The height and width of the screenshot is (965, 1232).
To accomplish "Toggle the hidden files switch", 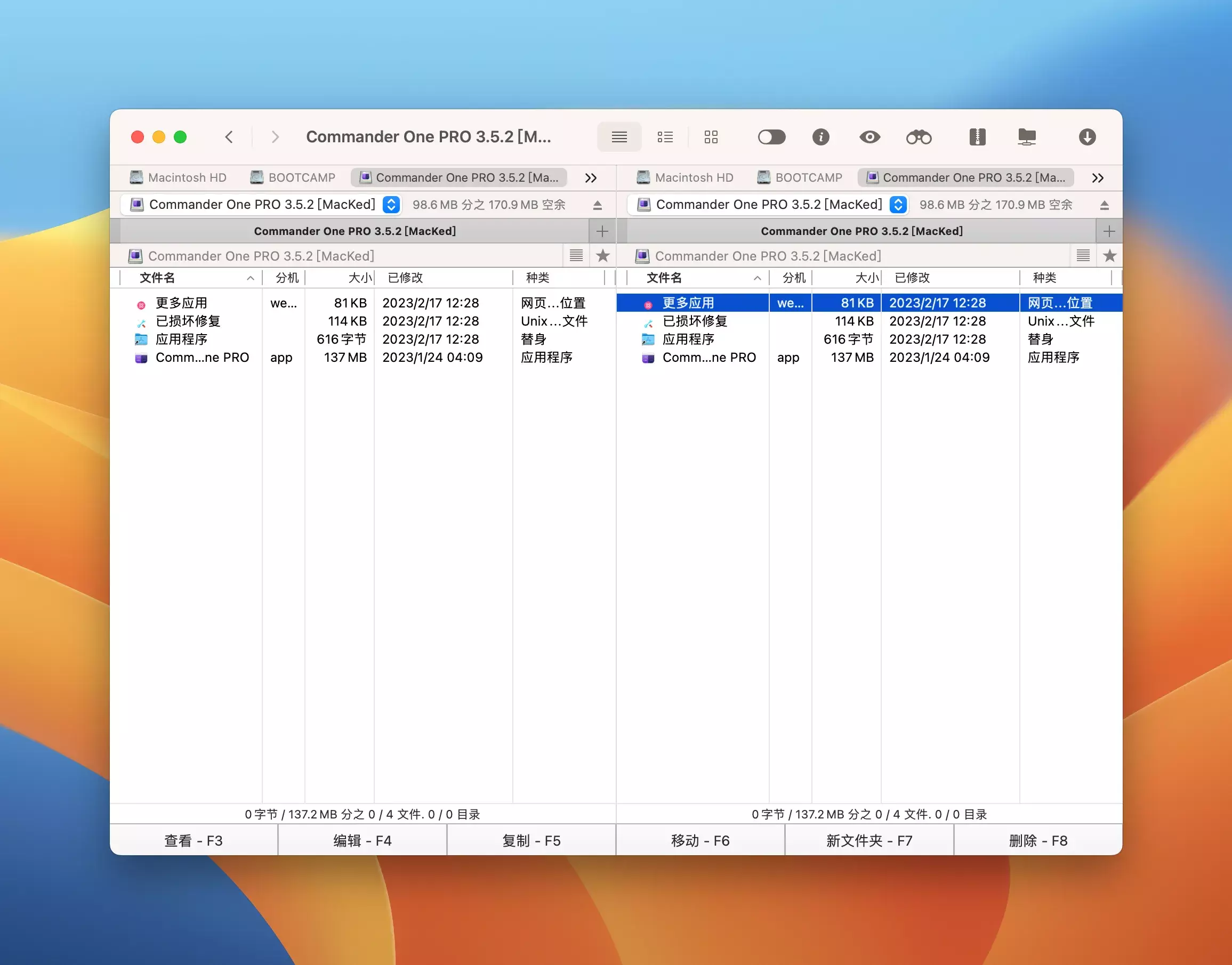I will 771,137.
